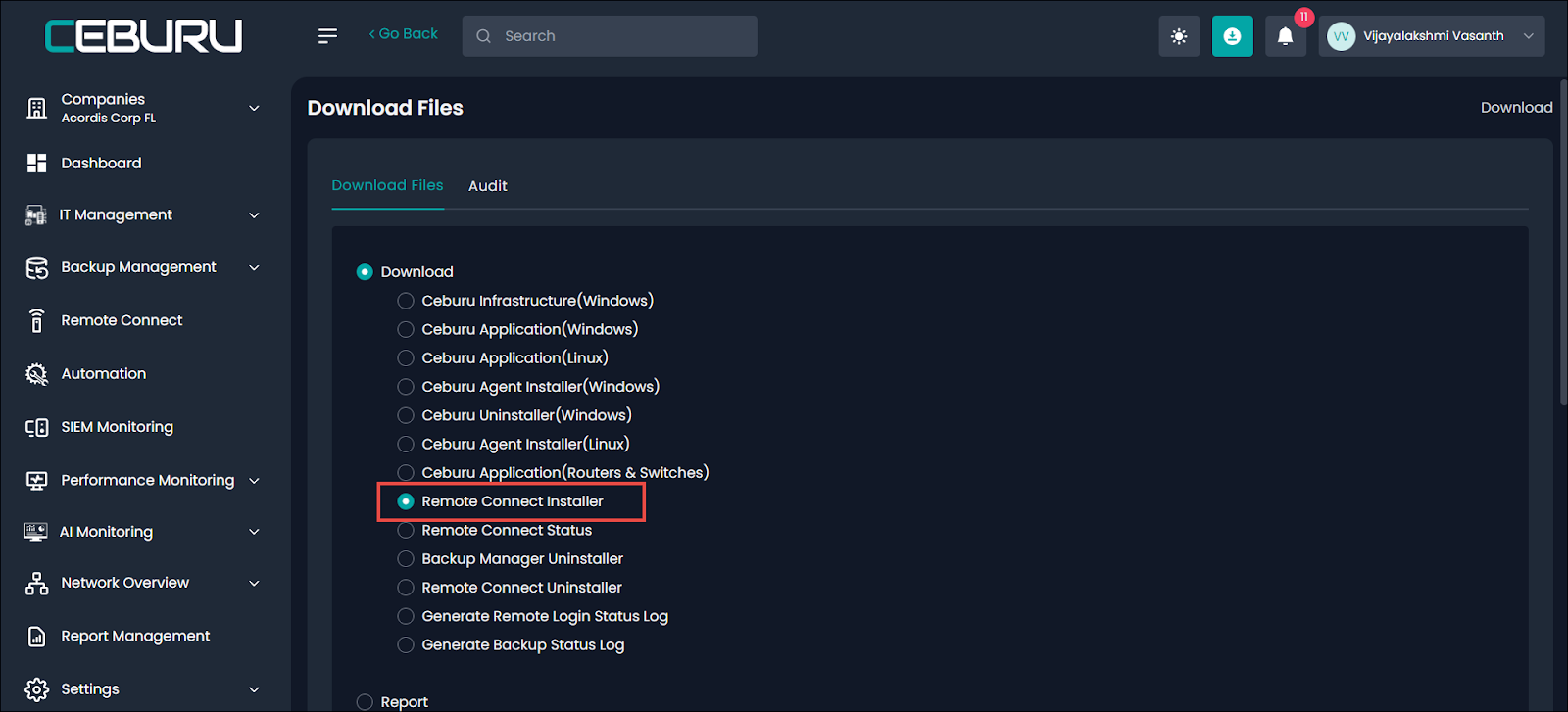This screenshot has width=1568, height=712.
Task: Click the search magnifier icon
Action: pos(483,36)
